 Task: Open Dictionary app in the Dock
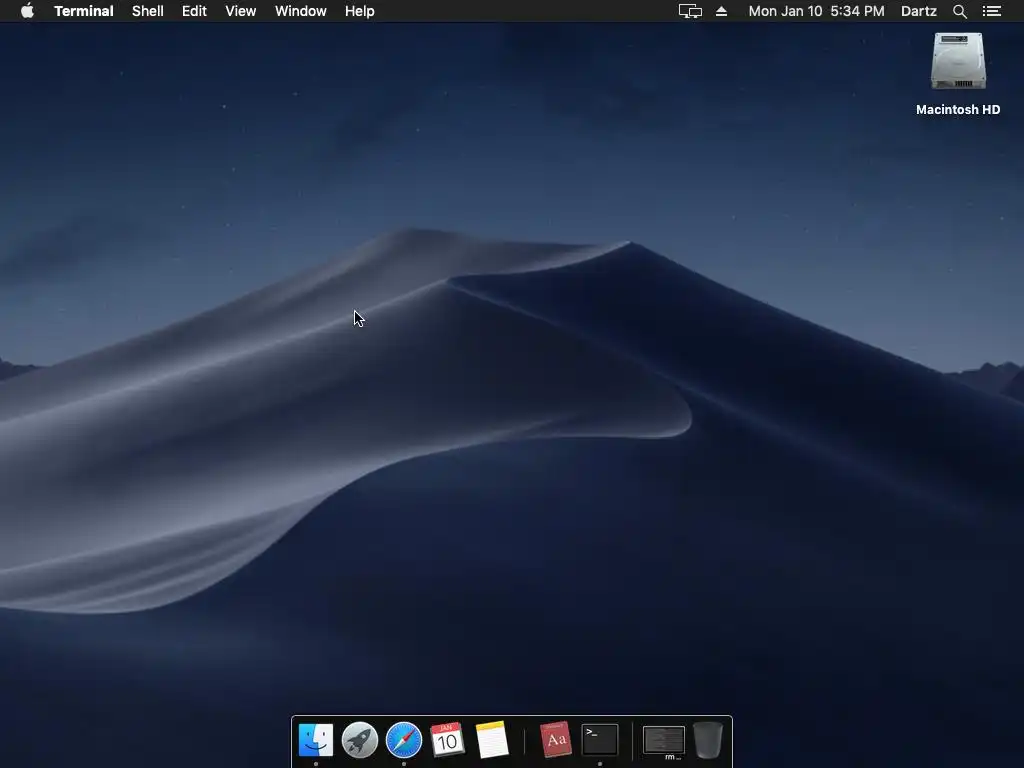[x=556, y=740]
